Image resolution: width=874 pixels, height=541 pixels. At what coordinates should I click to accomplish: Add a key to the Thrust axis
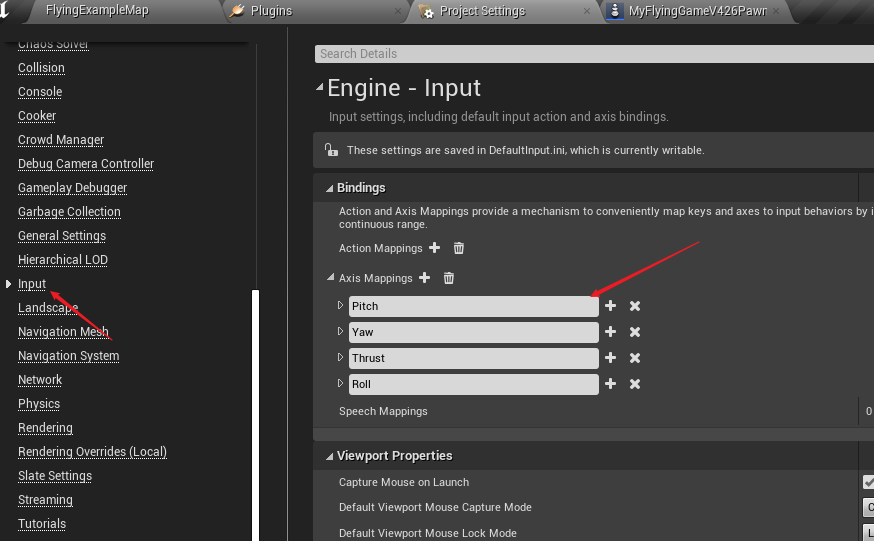[610, 358]
